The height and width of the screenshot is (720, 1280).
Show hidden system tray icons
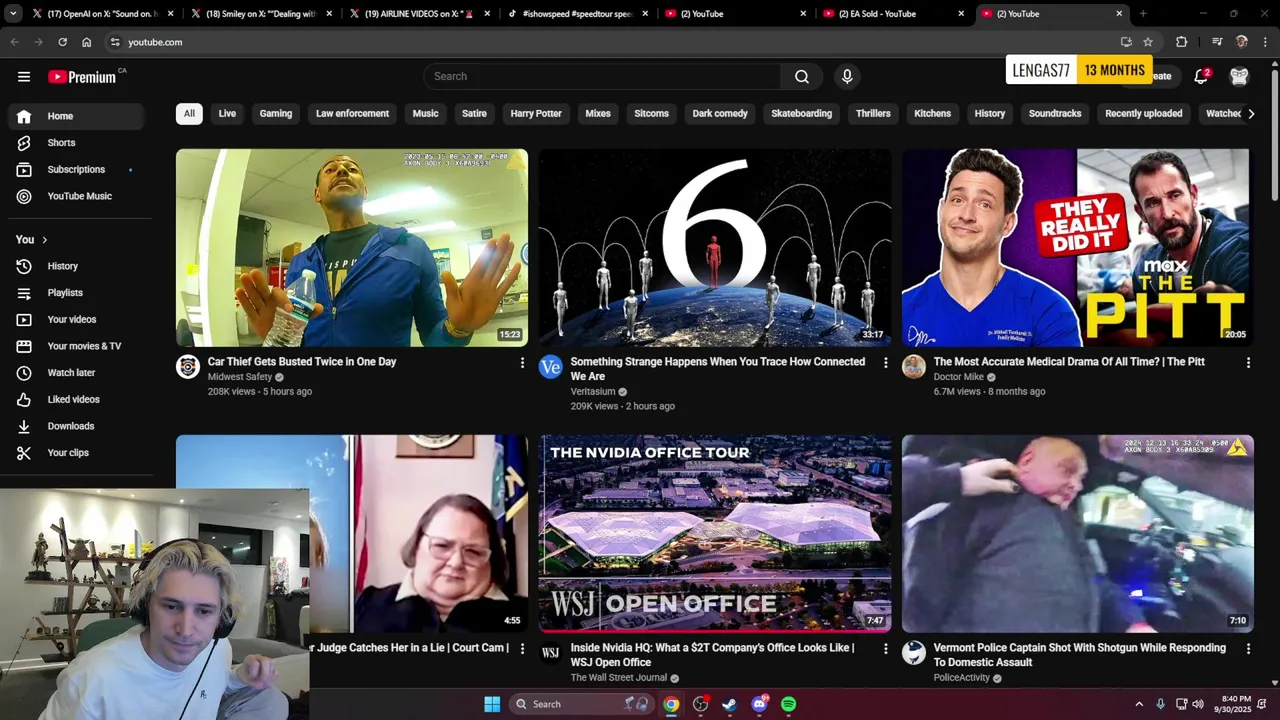pyautogui.click(x=1139, y=704)
